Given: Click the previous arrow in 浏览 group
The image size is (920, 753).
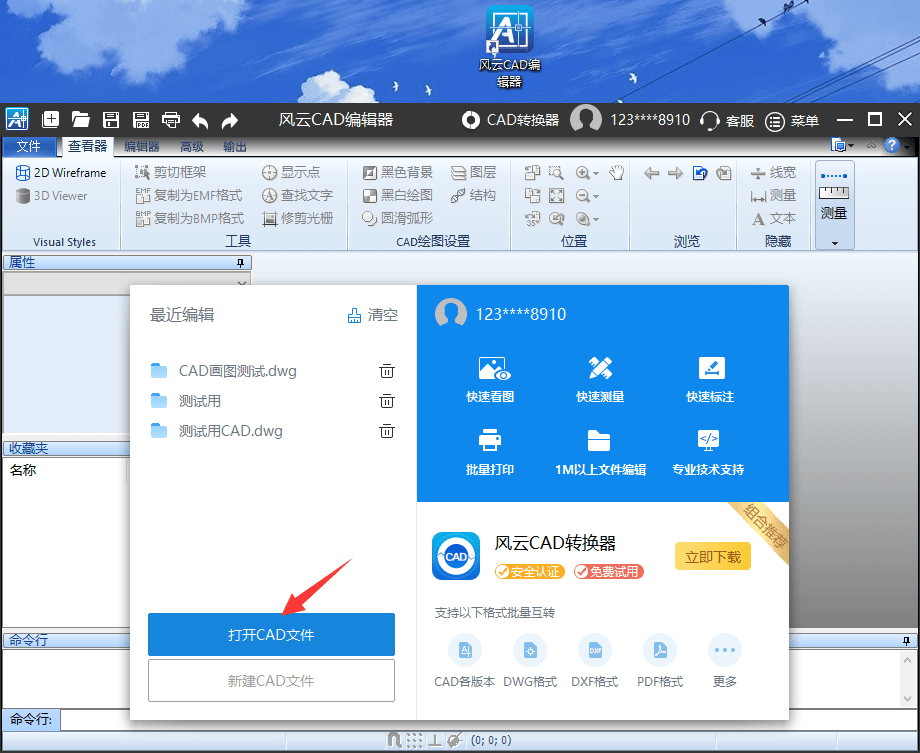Looking at the screenshot, I should point(651,173).
